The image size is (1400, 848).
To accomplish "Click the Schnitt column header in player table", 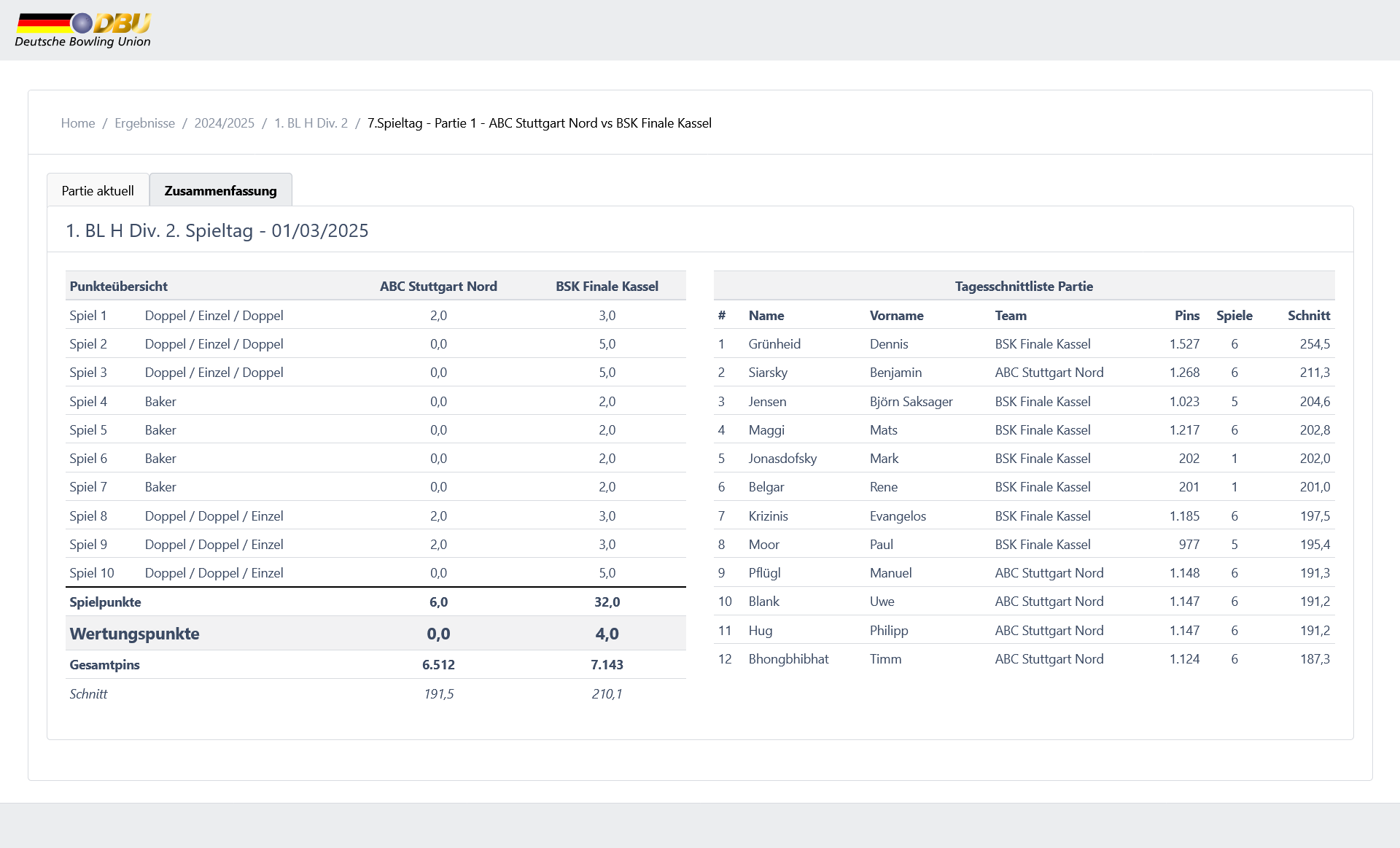I will coord(1309,316).
